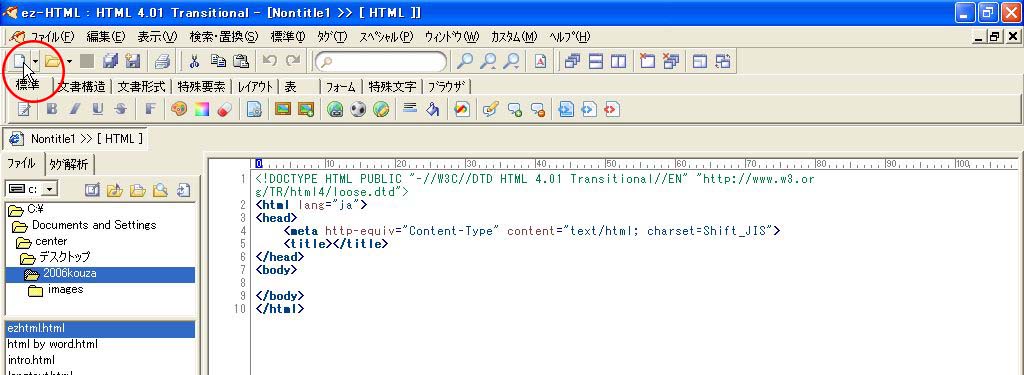Select the html by word.html file

53,344
